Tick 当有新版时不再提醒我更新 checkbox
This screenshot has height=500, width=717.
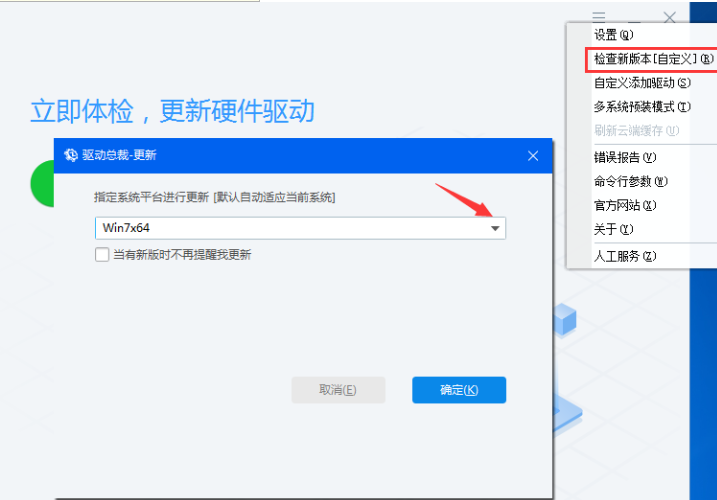click(x=102, y=254)
